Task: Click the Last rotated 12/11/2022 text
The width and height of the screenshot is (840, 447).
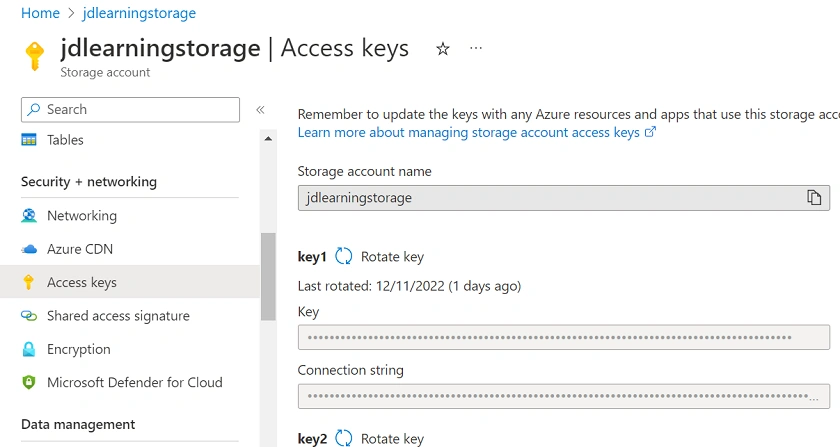Action: point(409,286)
